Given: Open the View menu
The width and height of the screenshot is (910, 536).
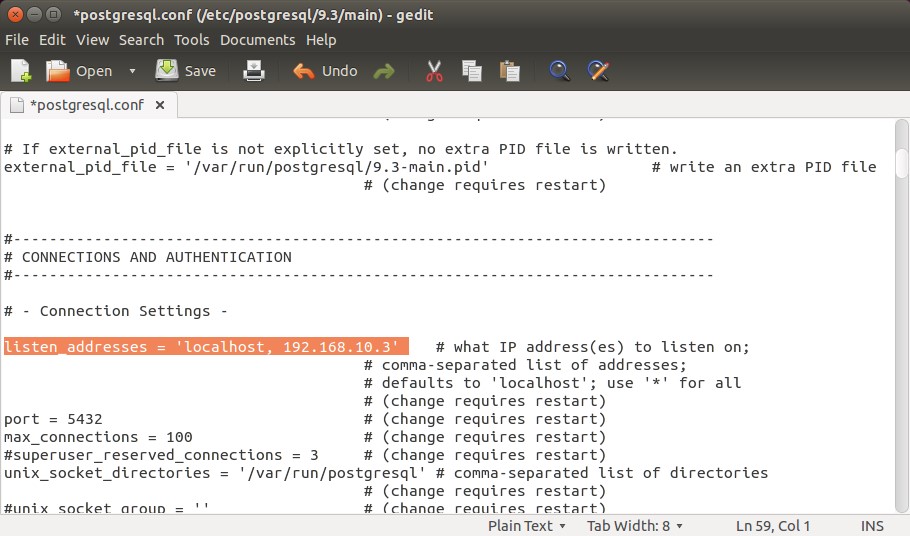Looking at the screenshot, I should click(x=92, y=40).
